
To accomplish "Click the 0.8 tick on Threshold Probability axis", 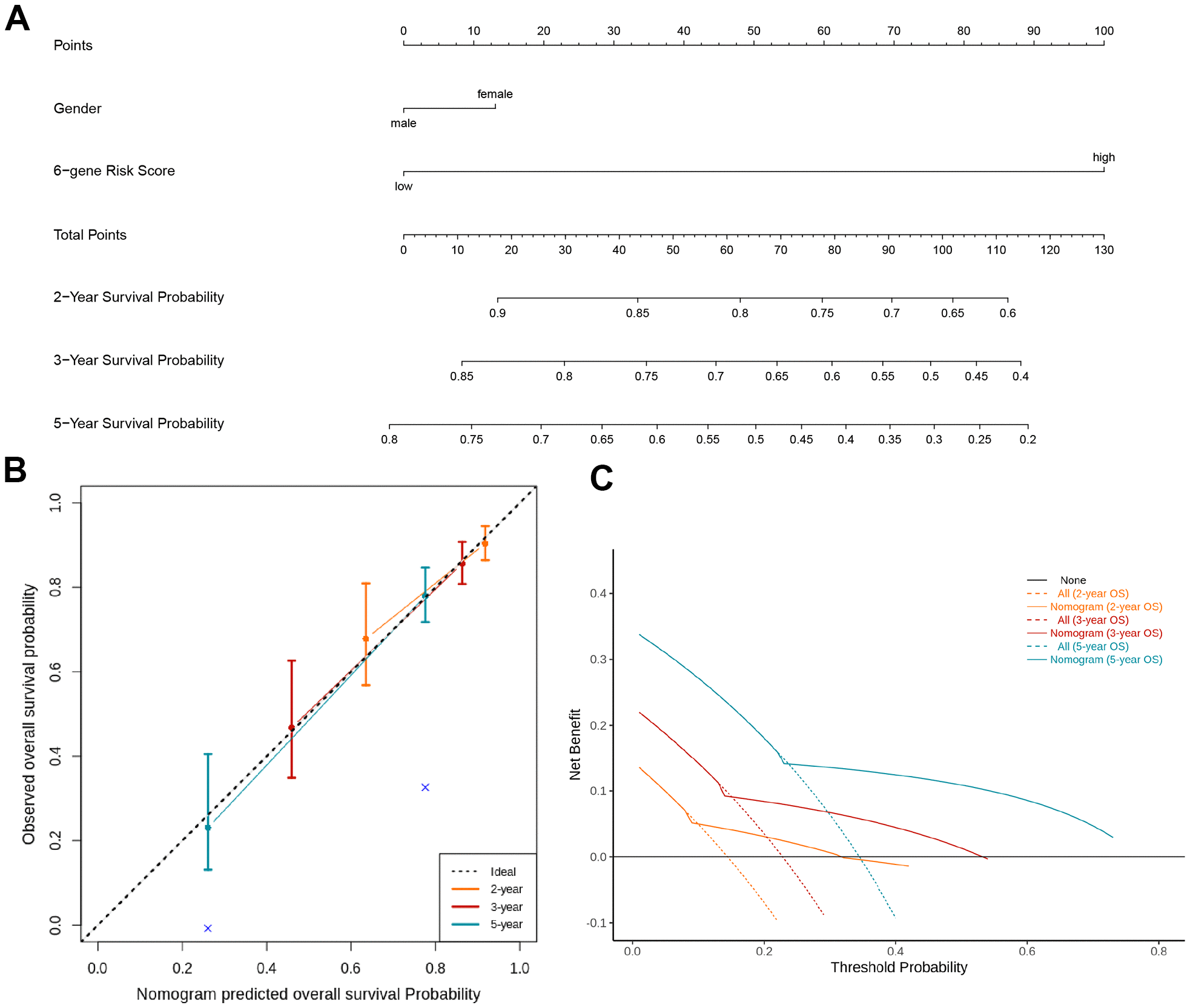I will [x=1159, y=951].
